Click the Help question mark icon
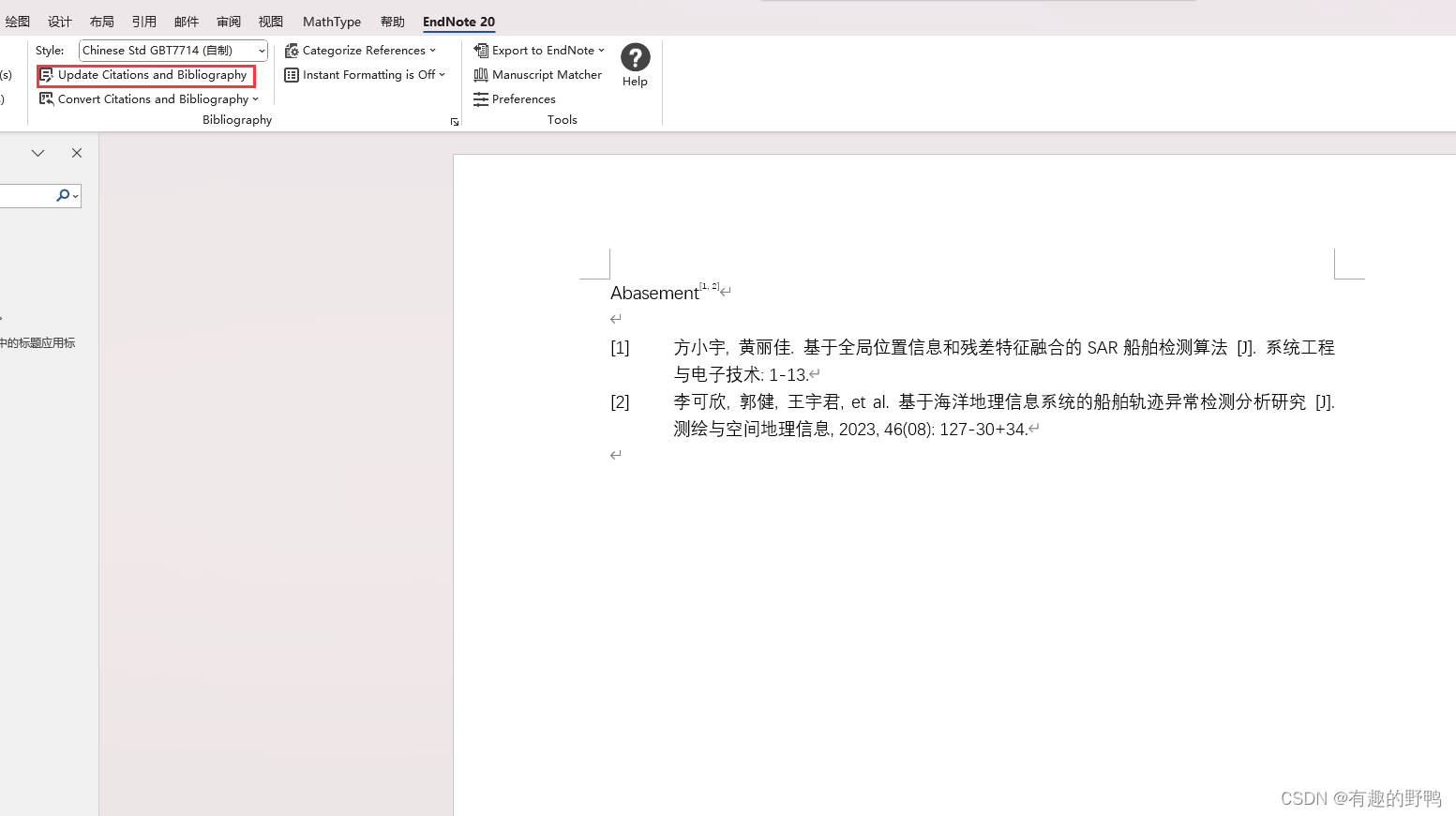 click(635, 57)
